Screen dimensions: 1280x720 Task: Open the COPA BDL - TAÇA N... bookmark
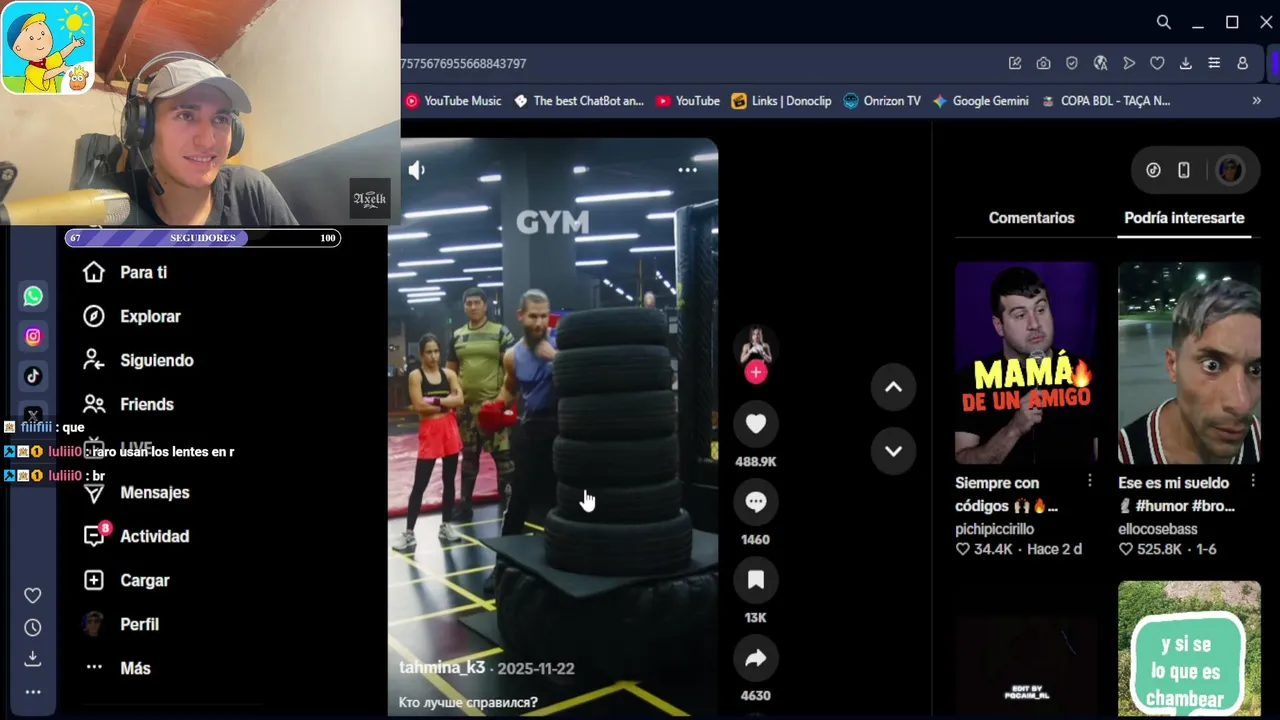(x=1105, y=101)
